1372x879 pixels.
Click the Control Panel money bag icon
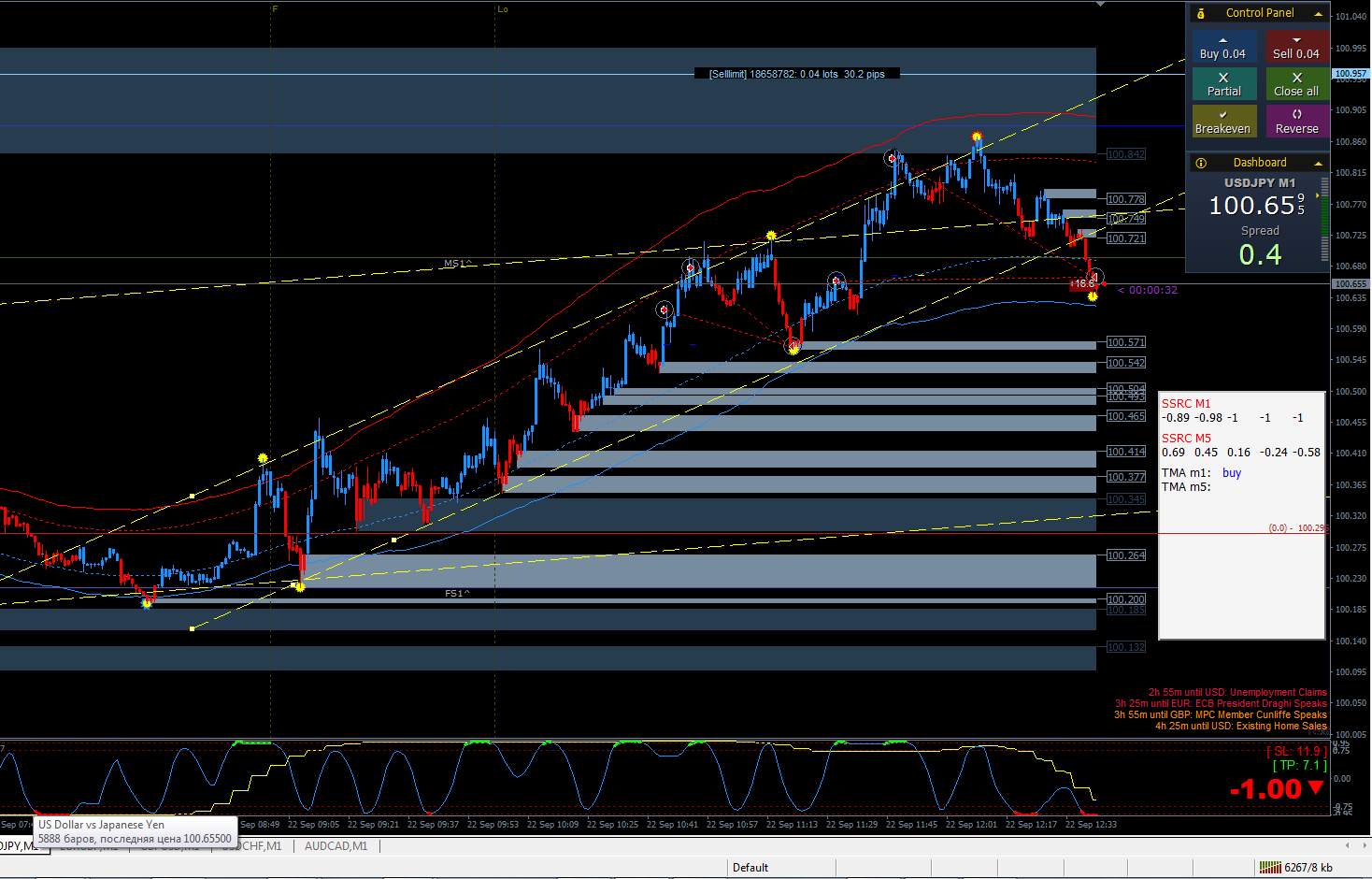(x=1201, y=13)
